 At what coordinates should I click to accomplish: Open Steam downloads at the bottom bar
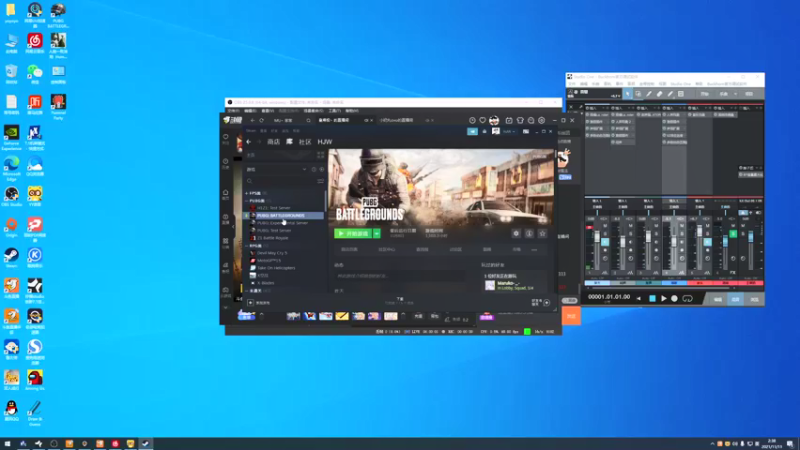point(400,302)
